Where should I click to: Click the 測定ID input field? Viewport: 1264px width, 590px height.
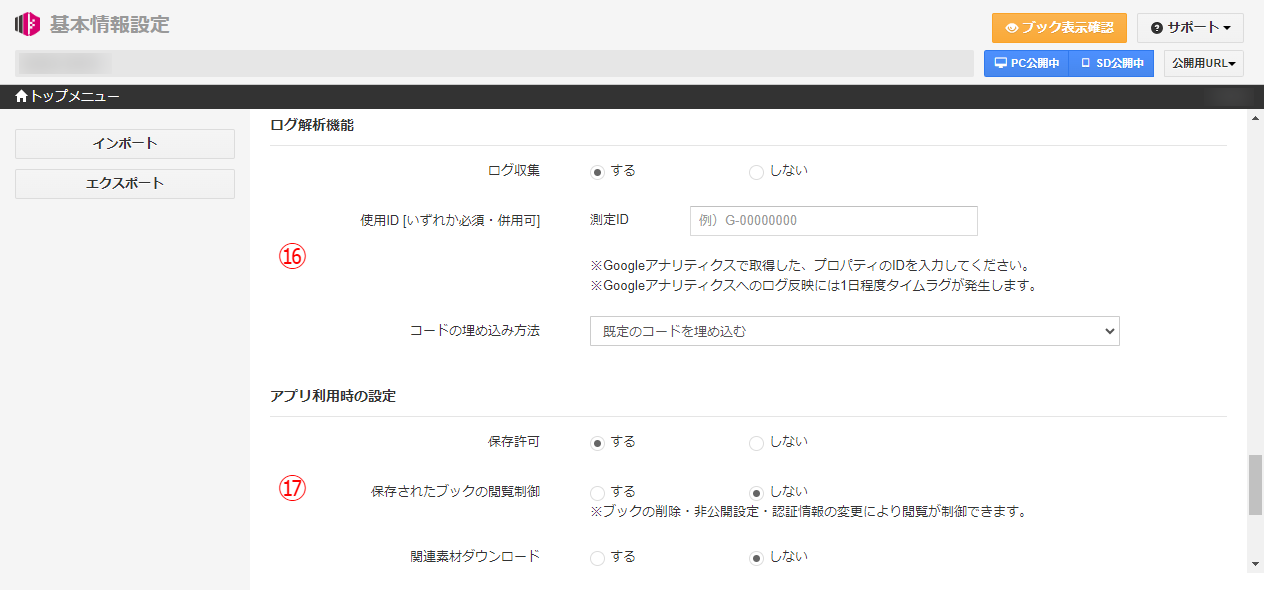tap(833, 220)
